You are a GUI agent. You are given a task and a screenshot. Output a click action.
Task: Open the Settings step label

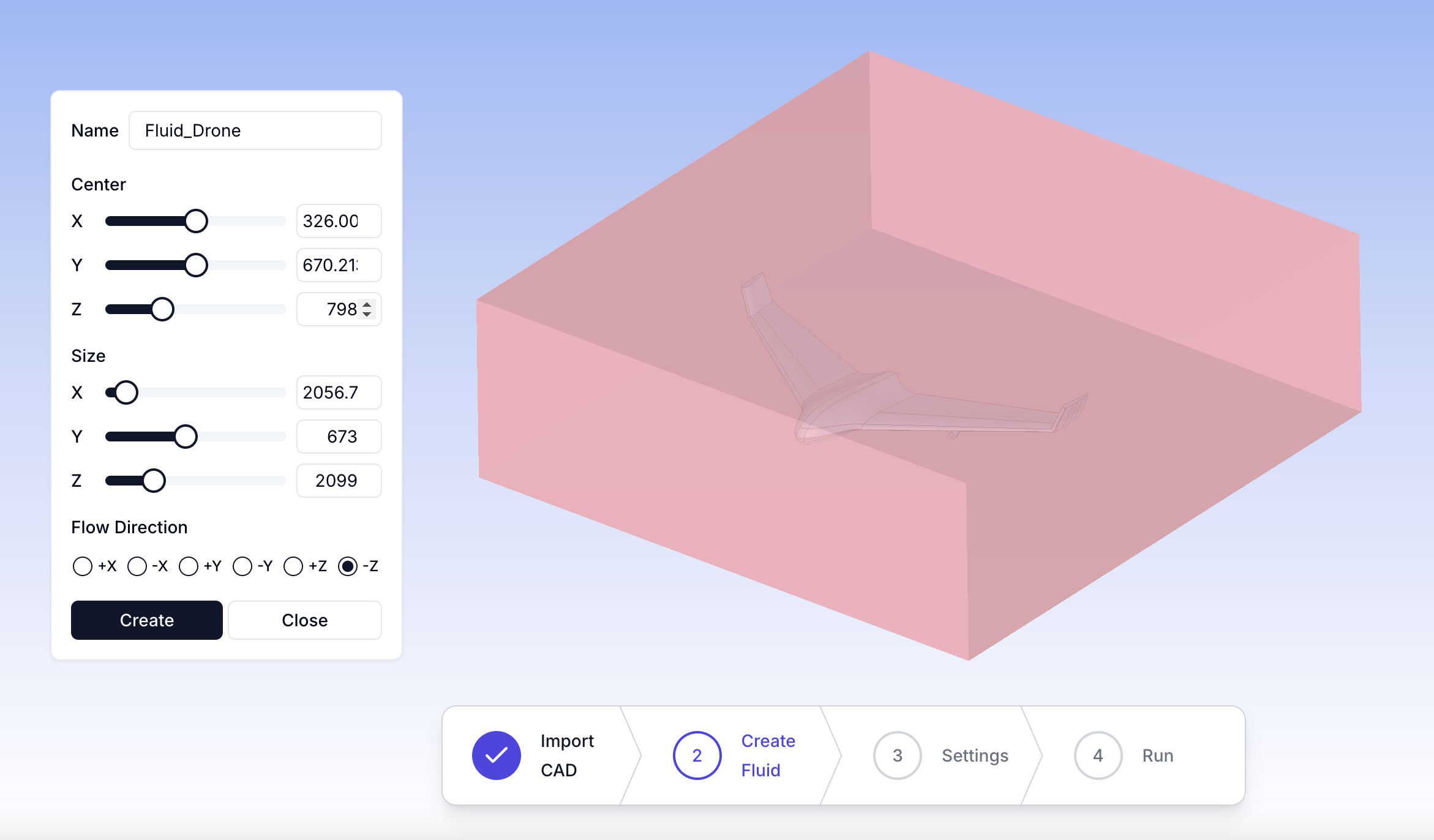click(x=975, y=756)
